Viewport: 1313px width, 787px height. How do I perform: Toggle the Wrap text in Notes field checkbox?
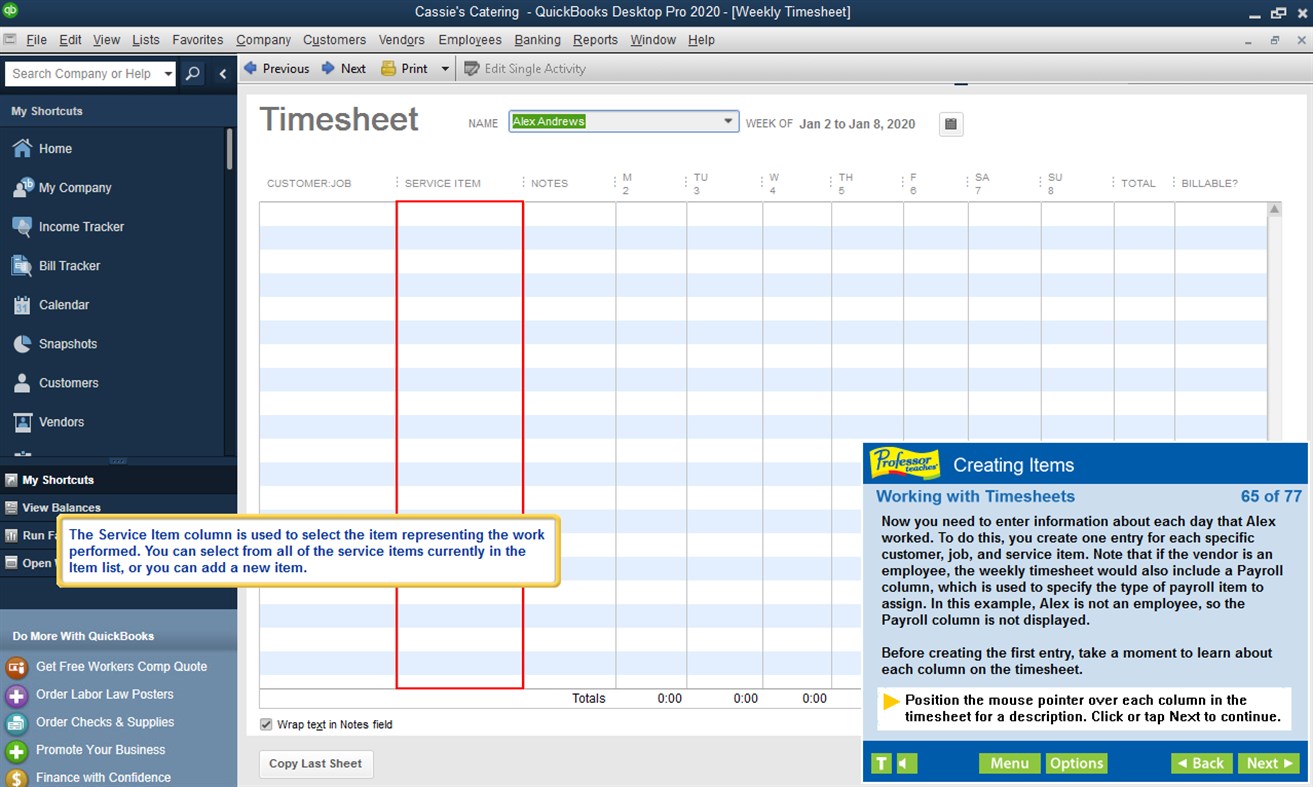coord(266,724)
